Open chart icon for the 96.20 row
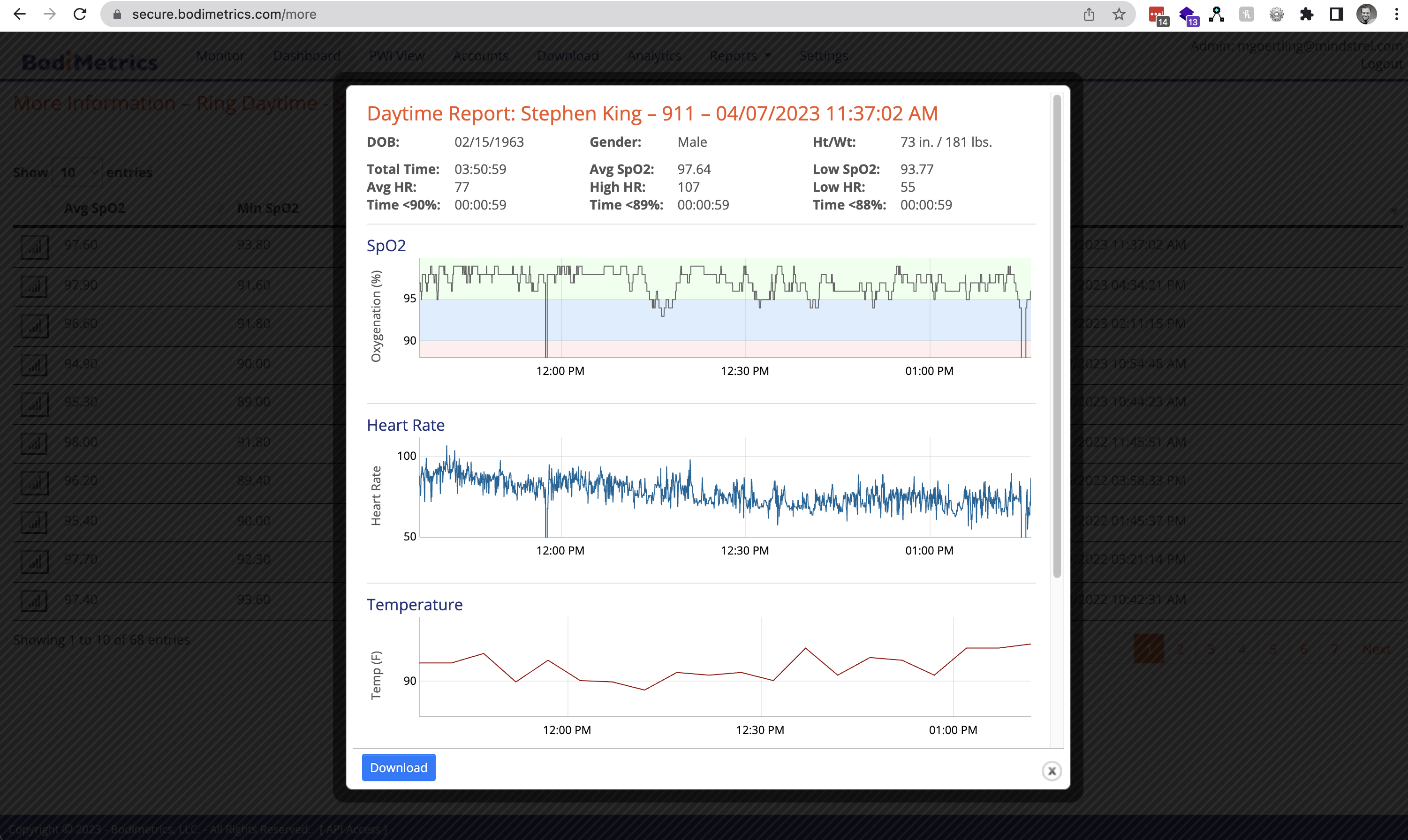The image size is (1408, 840). coord(35,483)
